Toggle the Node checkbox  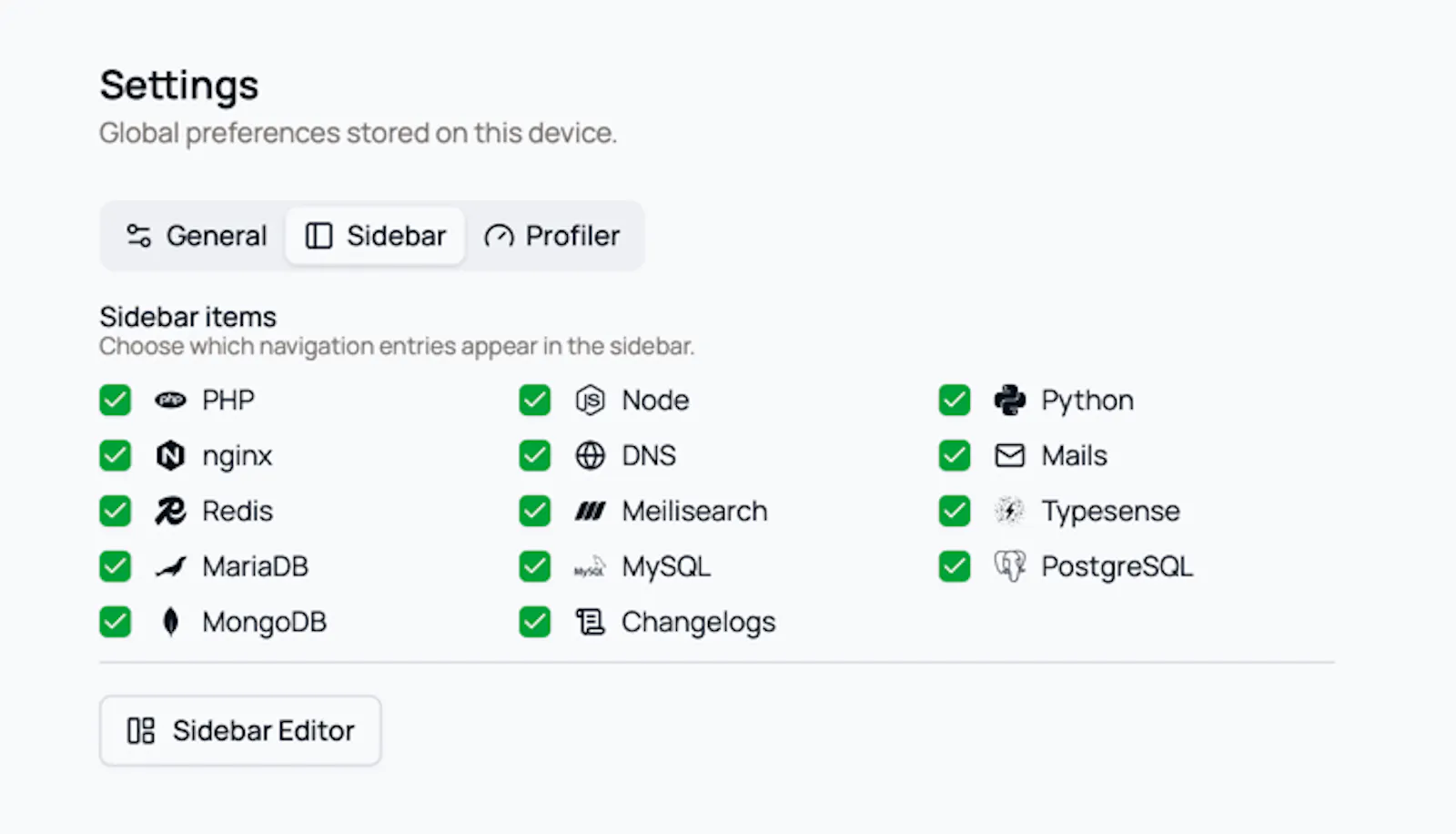point(535,400)
